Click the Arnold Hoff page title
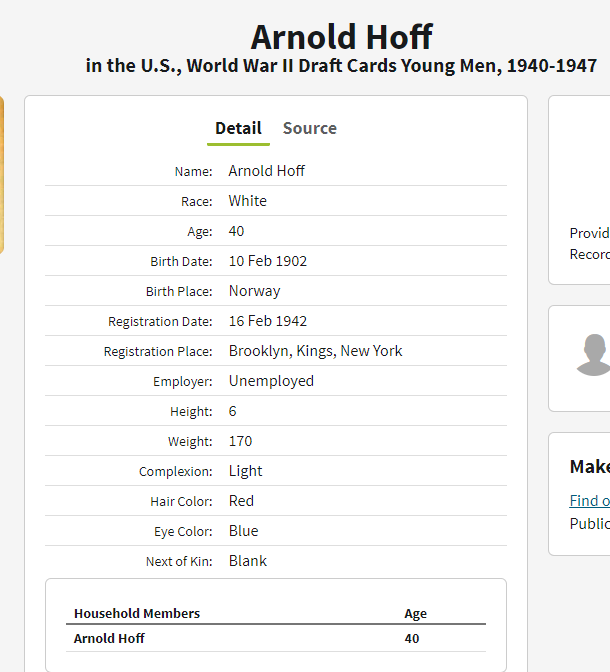610x672 pixels. click(x=342, y=37)
